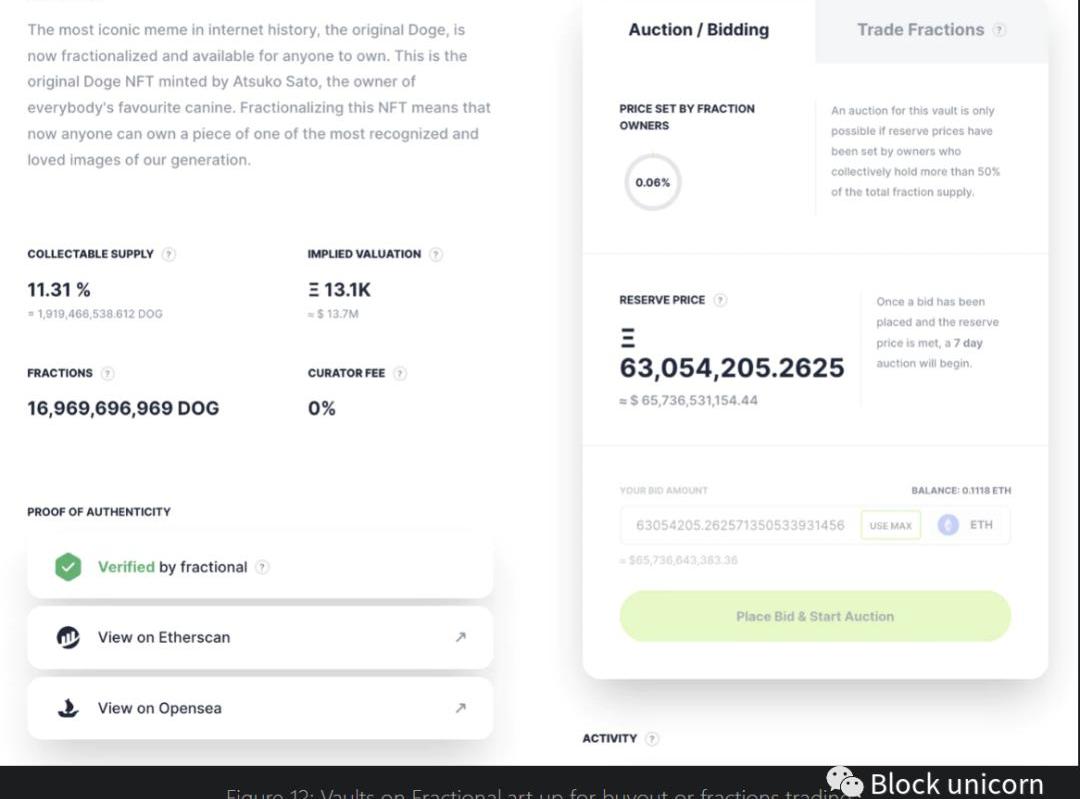The height and width of the screenshot is (799, 1080).
Task: Click help icon after Verified by fractional
Action: [x=262, y=567]
